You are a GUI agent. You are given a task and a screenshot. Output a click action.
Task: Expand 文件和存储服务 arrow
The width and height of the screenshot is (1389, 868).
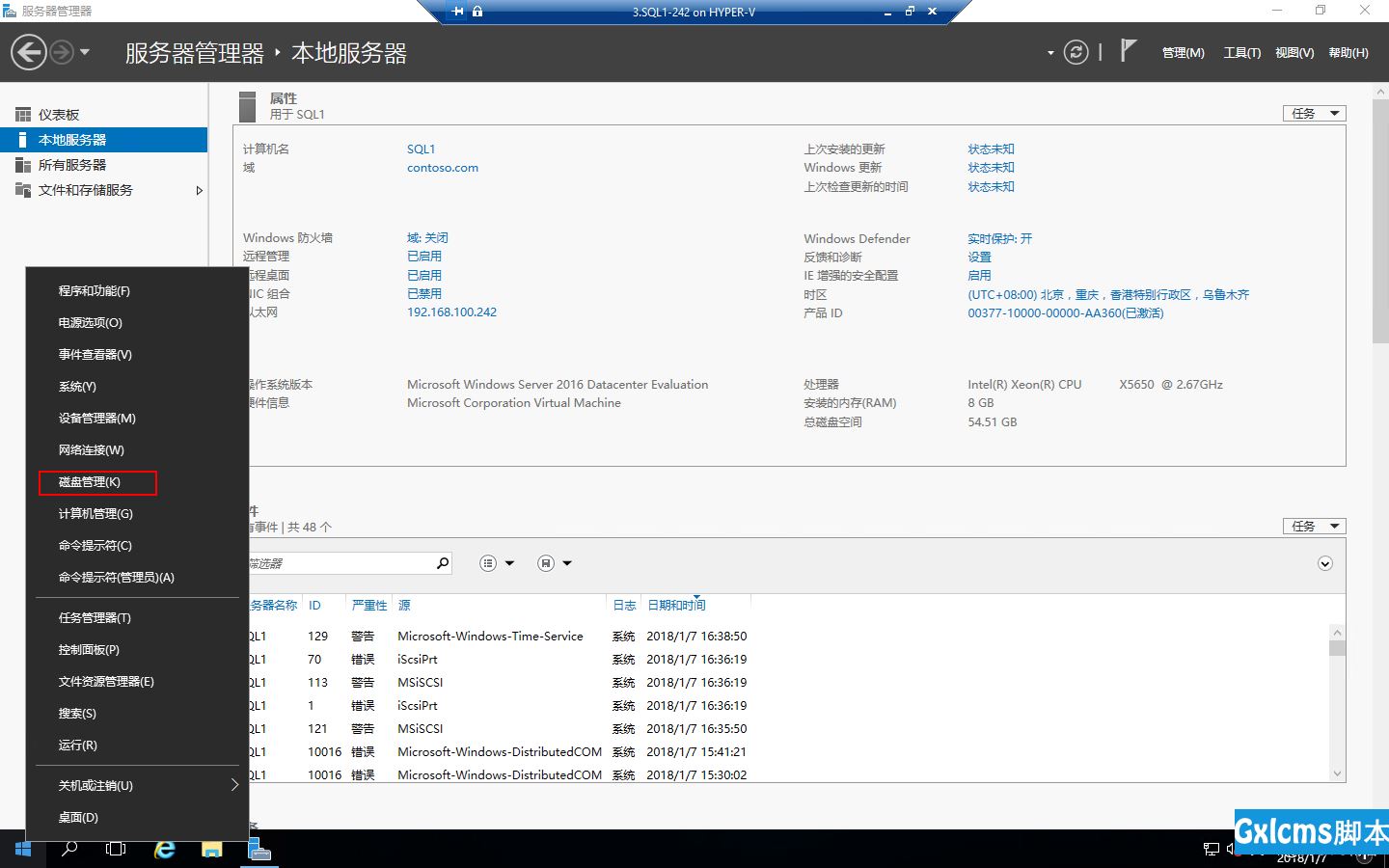tap(199, 190)
